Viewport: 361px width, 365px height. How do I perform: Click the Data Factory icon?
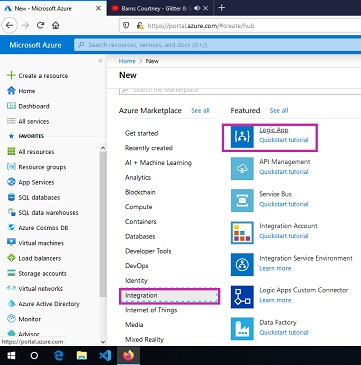point(242,329)
